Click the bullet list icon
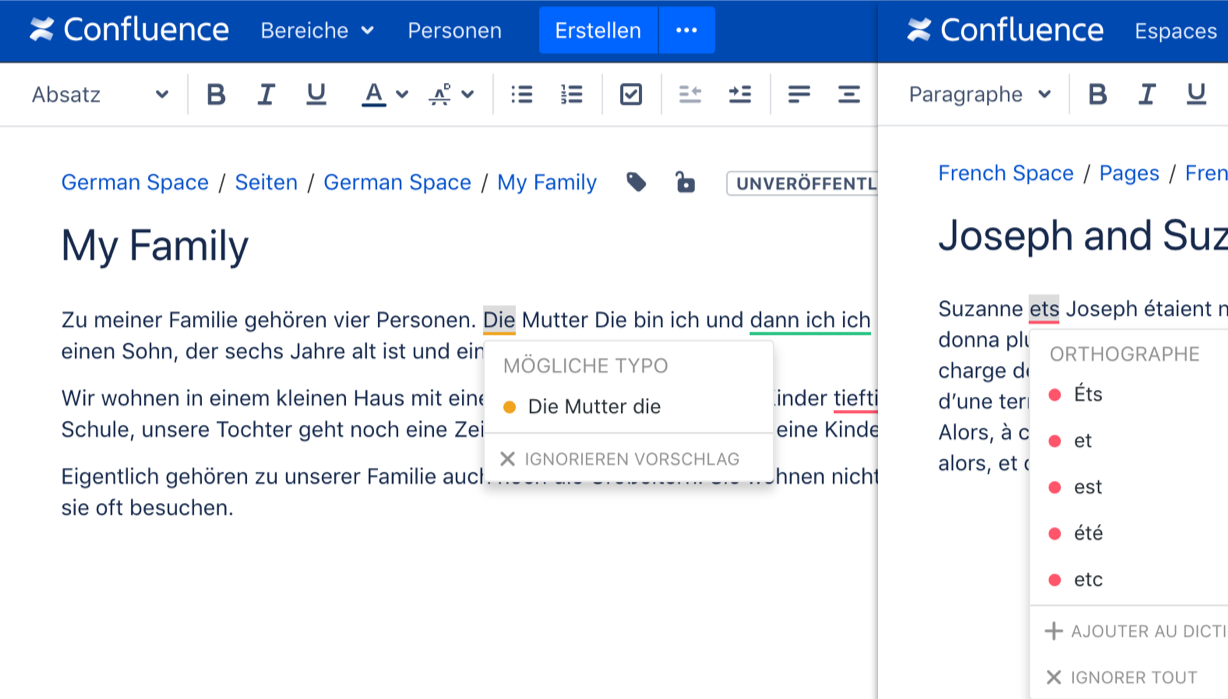The image size is (1228, 699). (x=521, y=95)
